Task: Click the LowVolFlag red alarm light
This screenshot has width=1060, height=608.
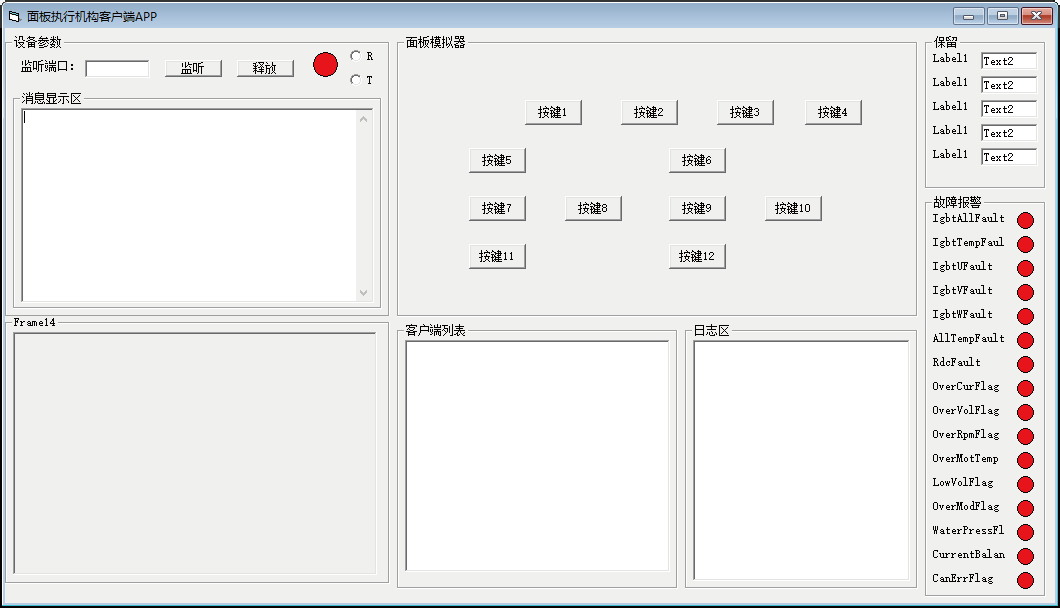Action: (1025, 484)
